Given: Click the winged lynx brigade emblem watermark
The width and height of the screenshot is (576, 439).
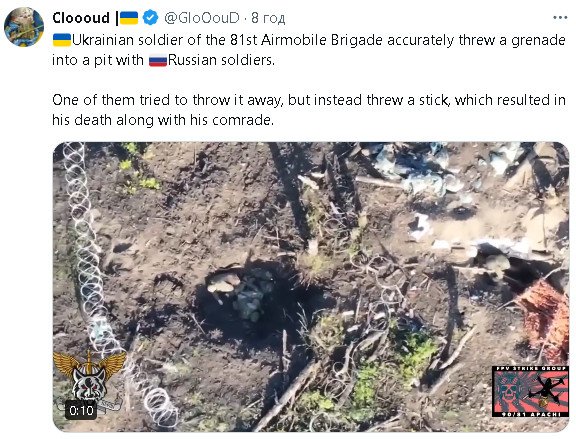Looking at the screenshot, I should pos(89,377).
